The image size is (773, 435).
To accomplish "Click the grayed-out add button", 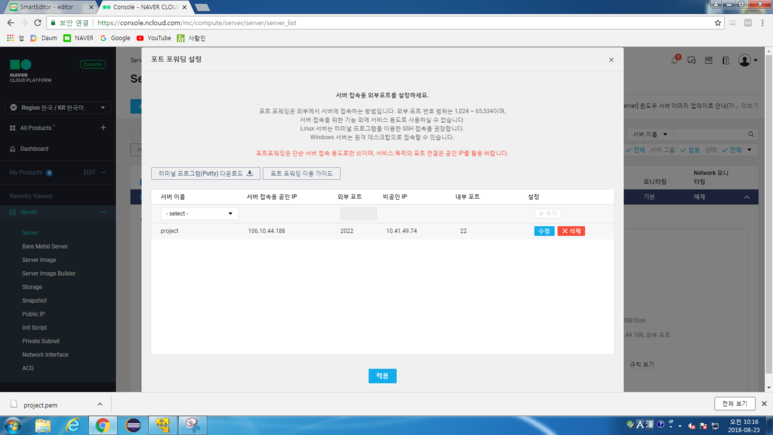I will coord(547,214).
